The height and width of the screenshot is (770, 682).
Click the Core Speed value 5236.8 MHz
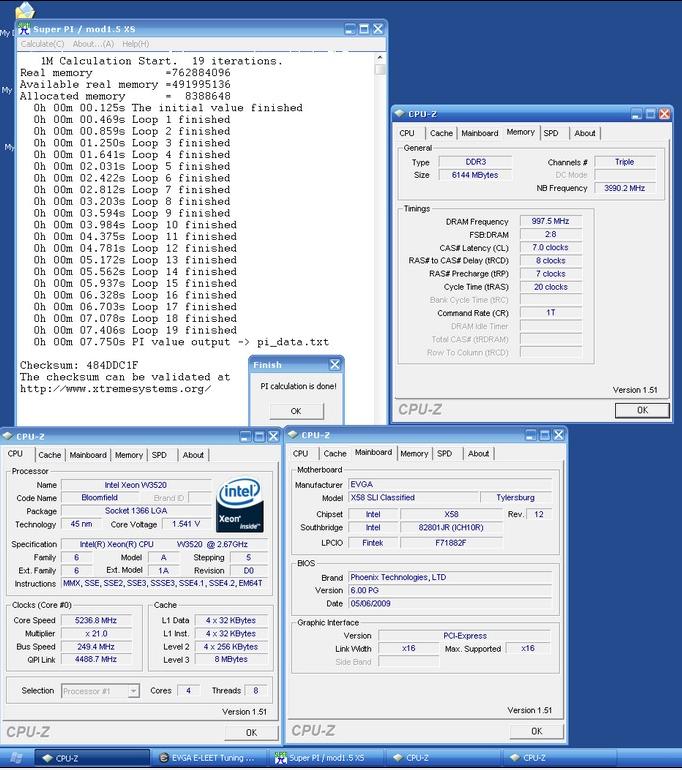(96, 620)
